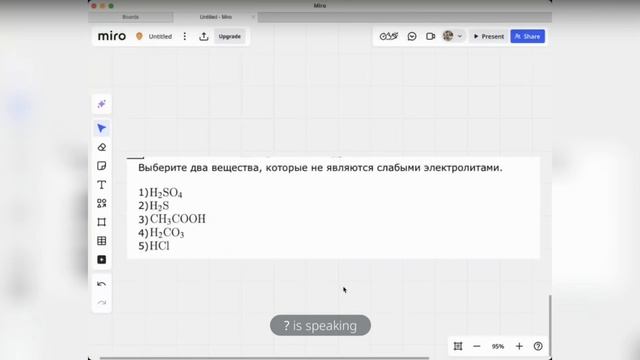Select answer 3) CH3COOH
Screen dimensions: 640x360
coord(172,219)
